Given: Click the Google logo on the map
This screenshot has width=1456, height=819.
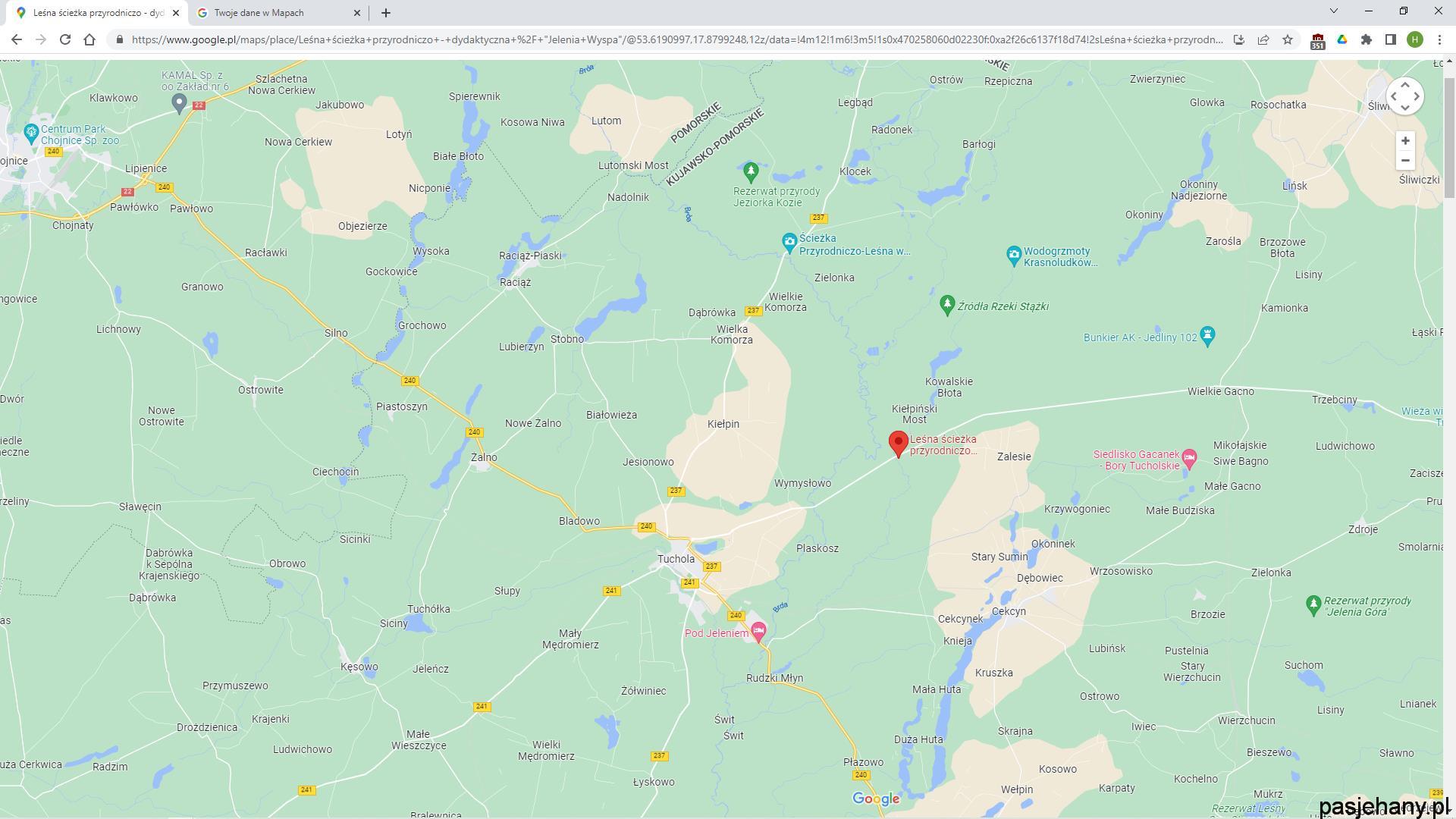Looking at the screenshot, I should 876,799.
